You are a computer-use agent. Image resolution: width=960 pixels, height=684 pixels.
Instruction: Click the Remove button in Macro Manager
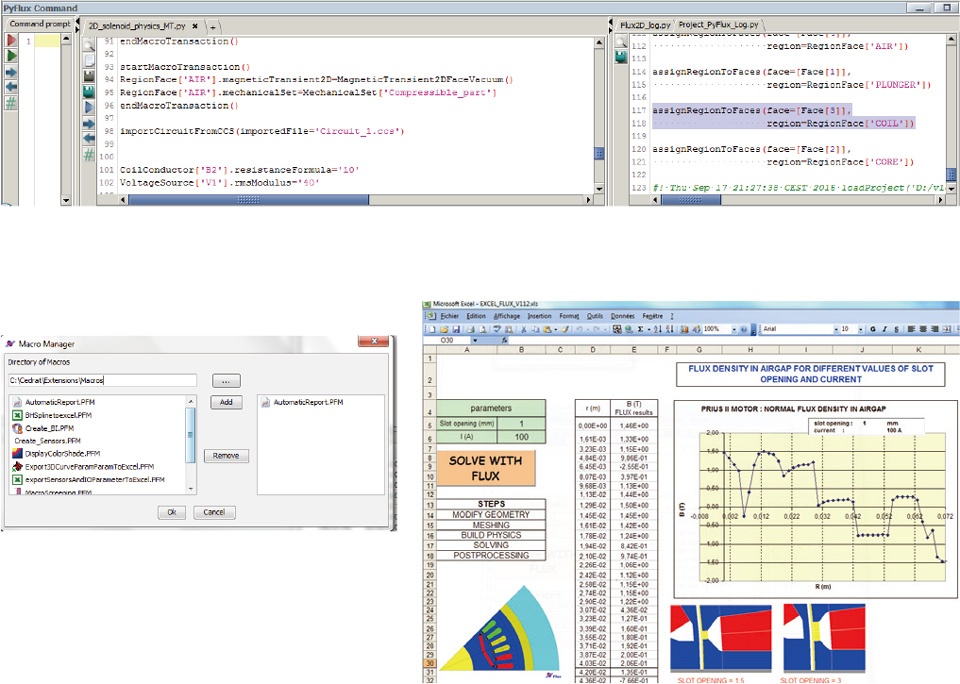tap(226, 455)
